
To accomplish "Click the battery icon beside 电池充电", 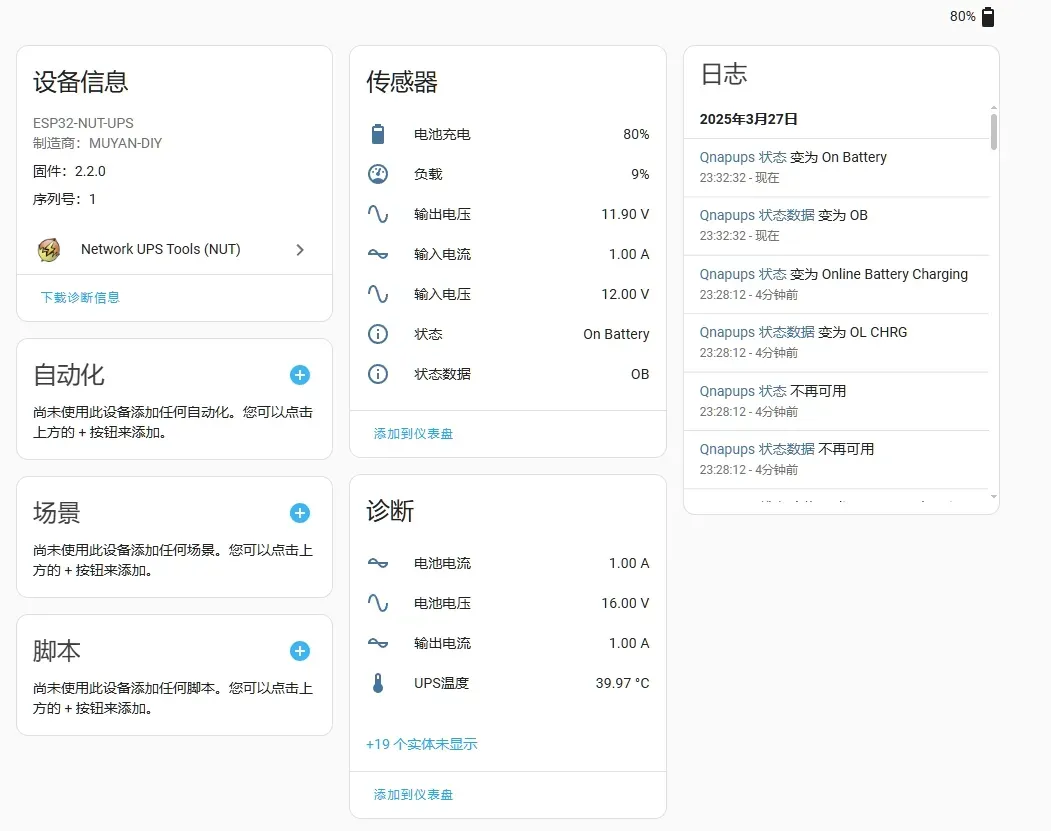I will tap(377, 134).
